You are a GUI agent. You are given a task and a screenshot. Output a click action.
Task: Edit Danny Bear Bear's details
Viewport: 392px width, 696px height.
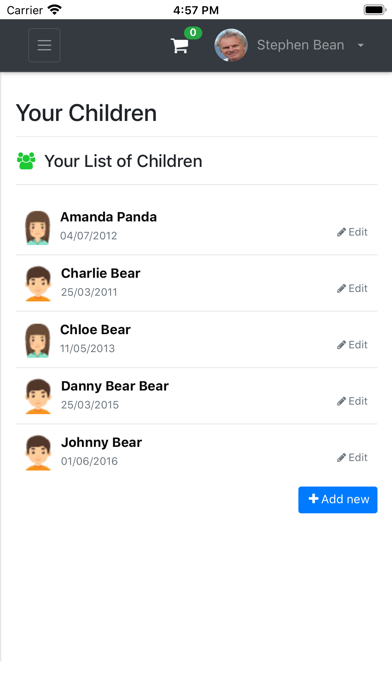point(352,401)
